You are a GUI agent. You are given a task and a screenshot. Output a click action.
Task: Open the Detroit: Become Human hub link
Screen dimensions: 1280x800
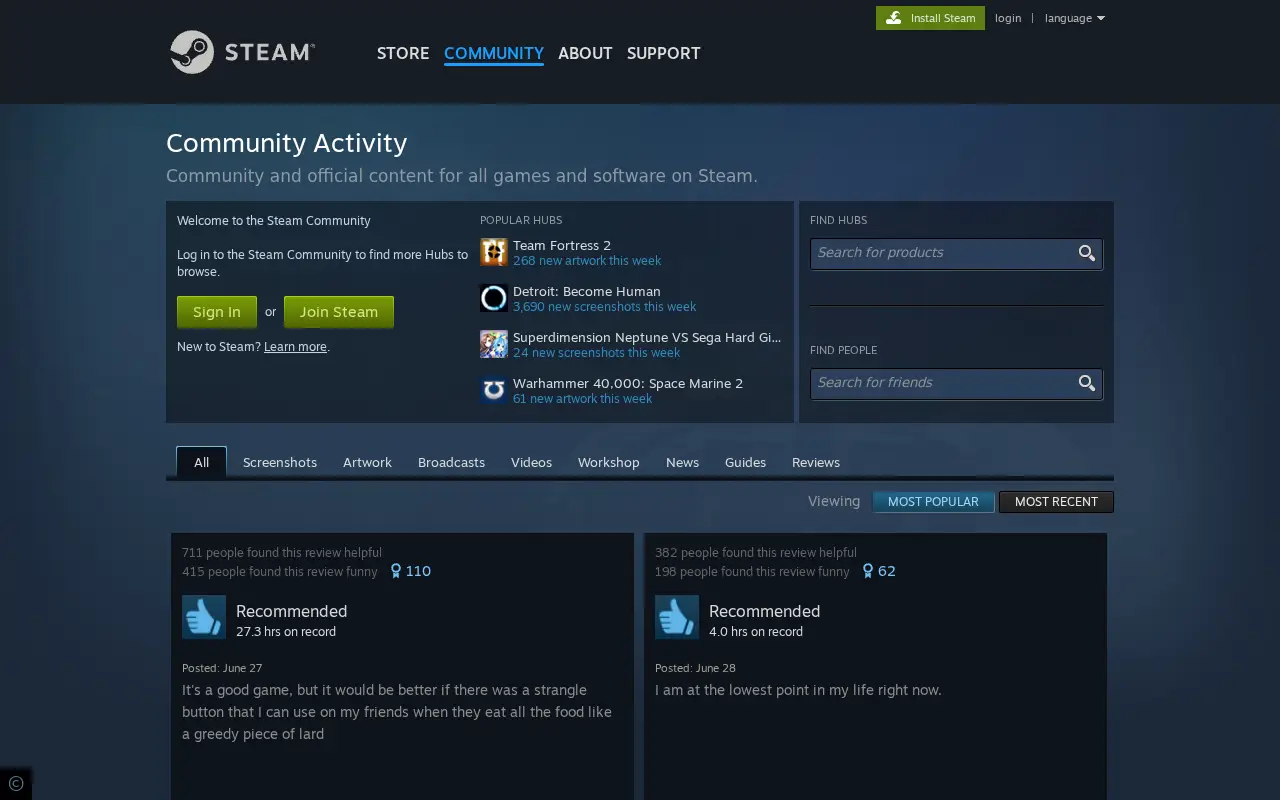tap(587, 291)
